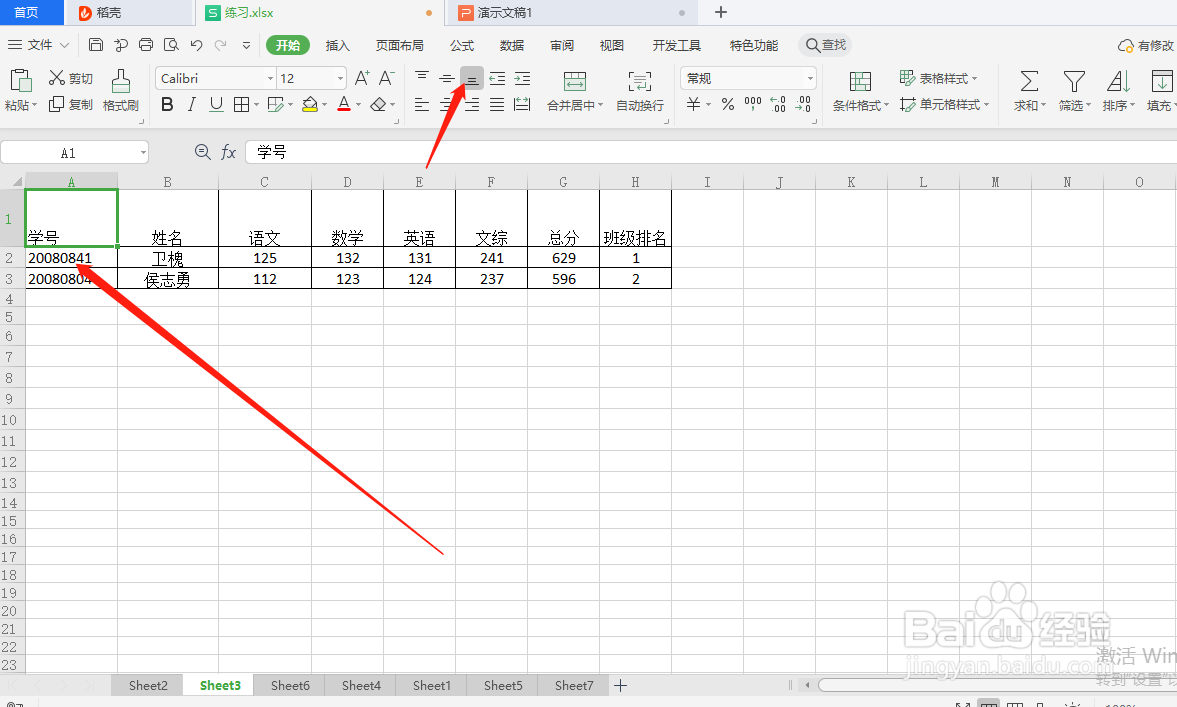1177x707 pixels.
Task: Apply thousands separator format
Action: (x=753, y=104)
